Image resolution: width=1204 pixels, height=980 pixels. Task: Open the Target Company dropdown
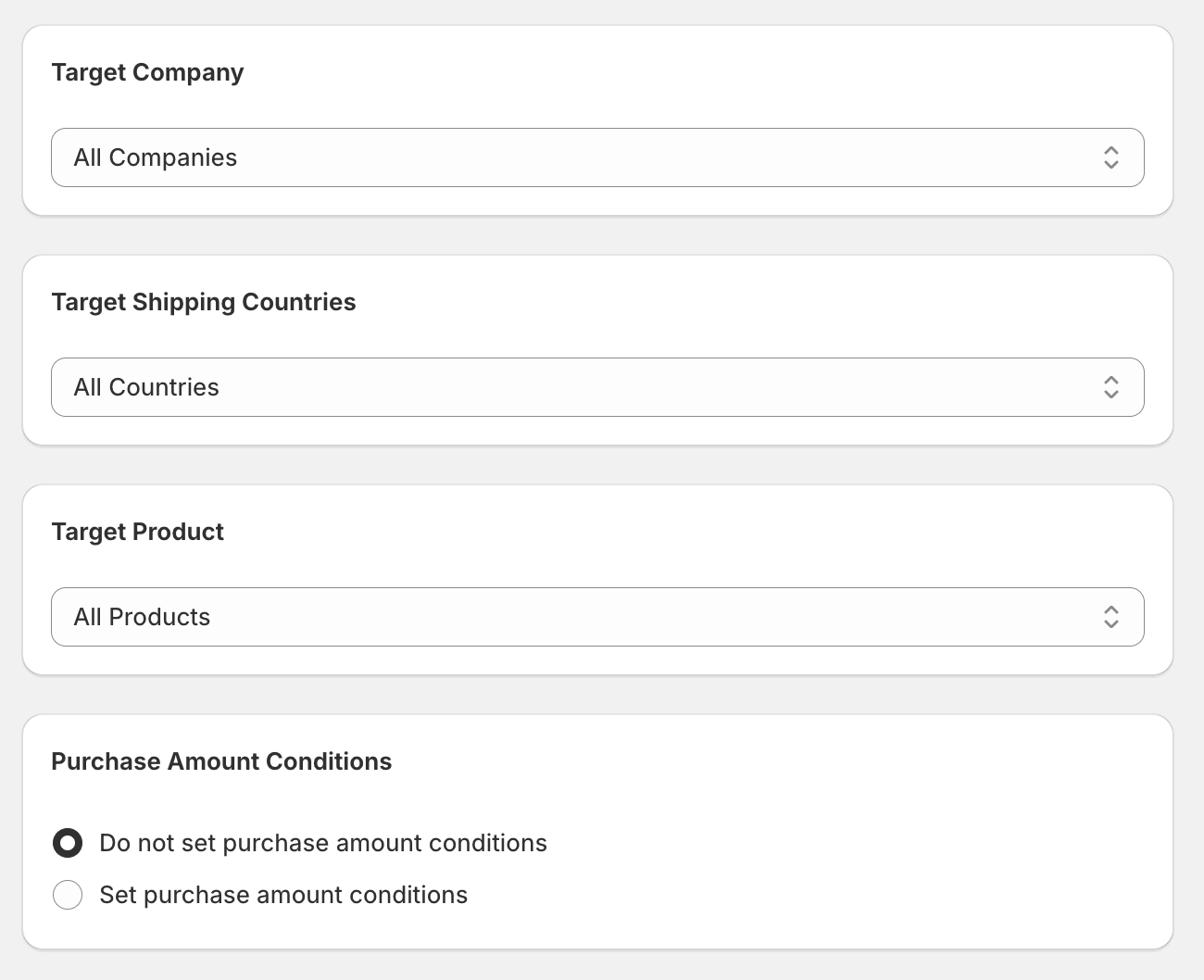coord(597,157)
